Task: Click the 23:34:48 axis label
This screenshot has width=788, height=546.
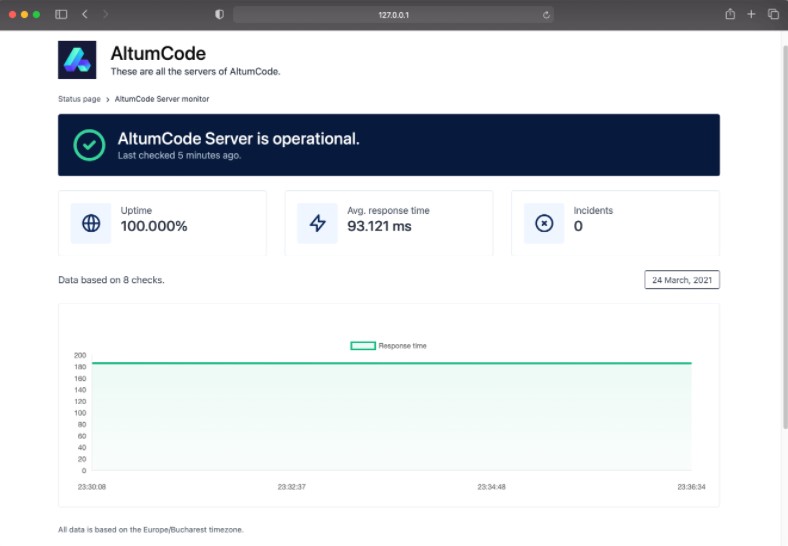Action: coord(491,487)
